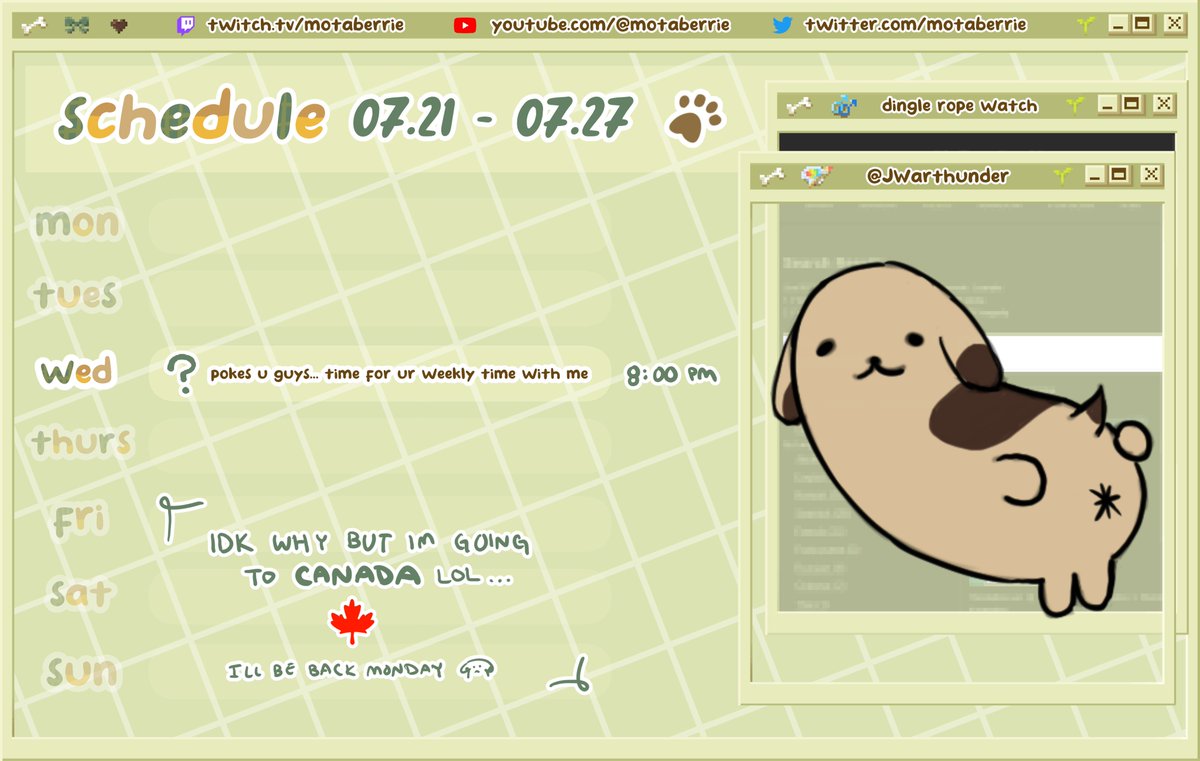Click the red YouTube logo icon
The image size is (1200, 761).
tap(465, 25)
